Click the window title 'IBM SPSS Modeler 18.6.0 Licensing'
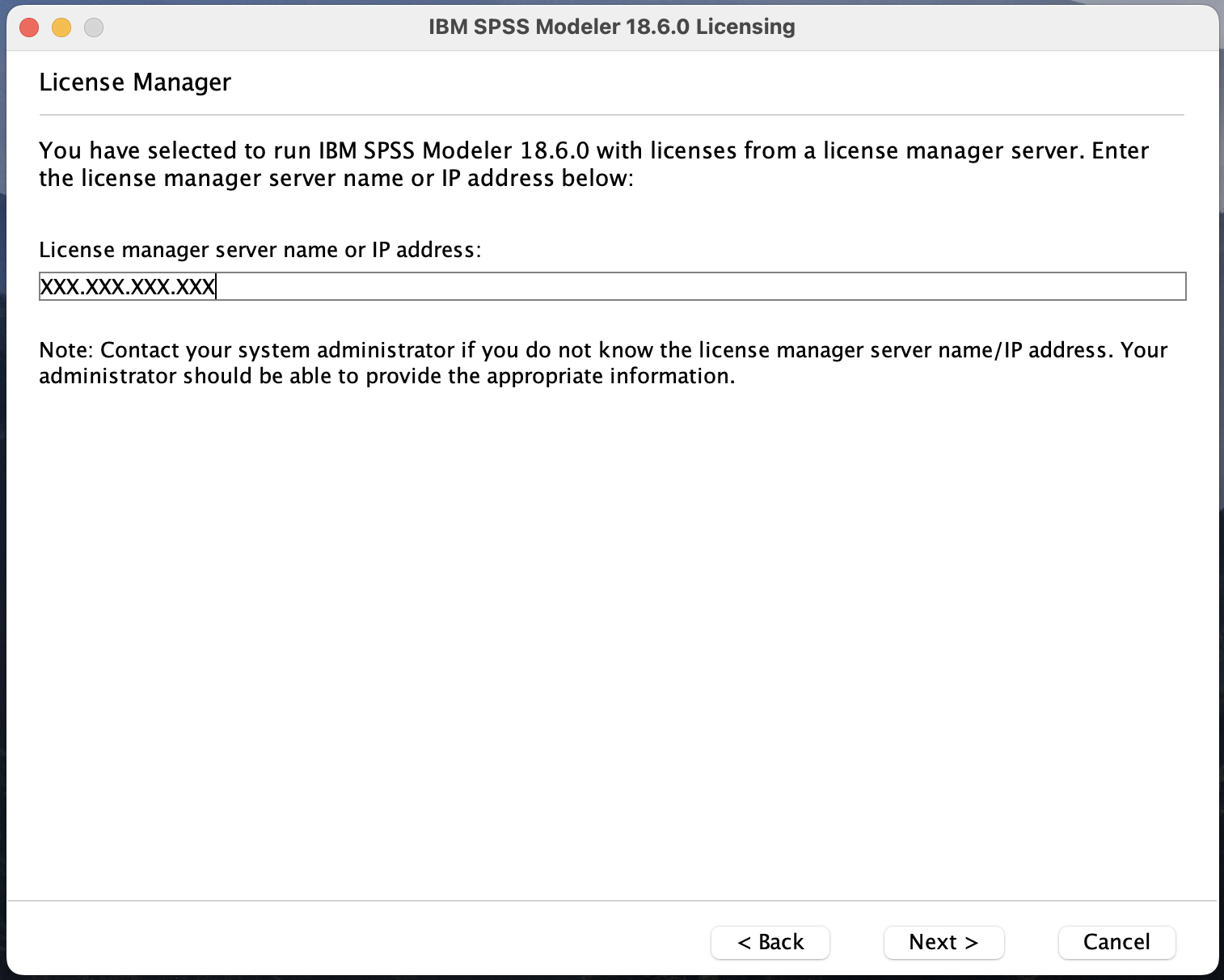 [612, 27]
